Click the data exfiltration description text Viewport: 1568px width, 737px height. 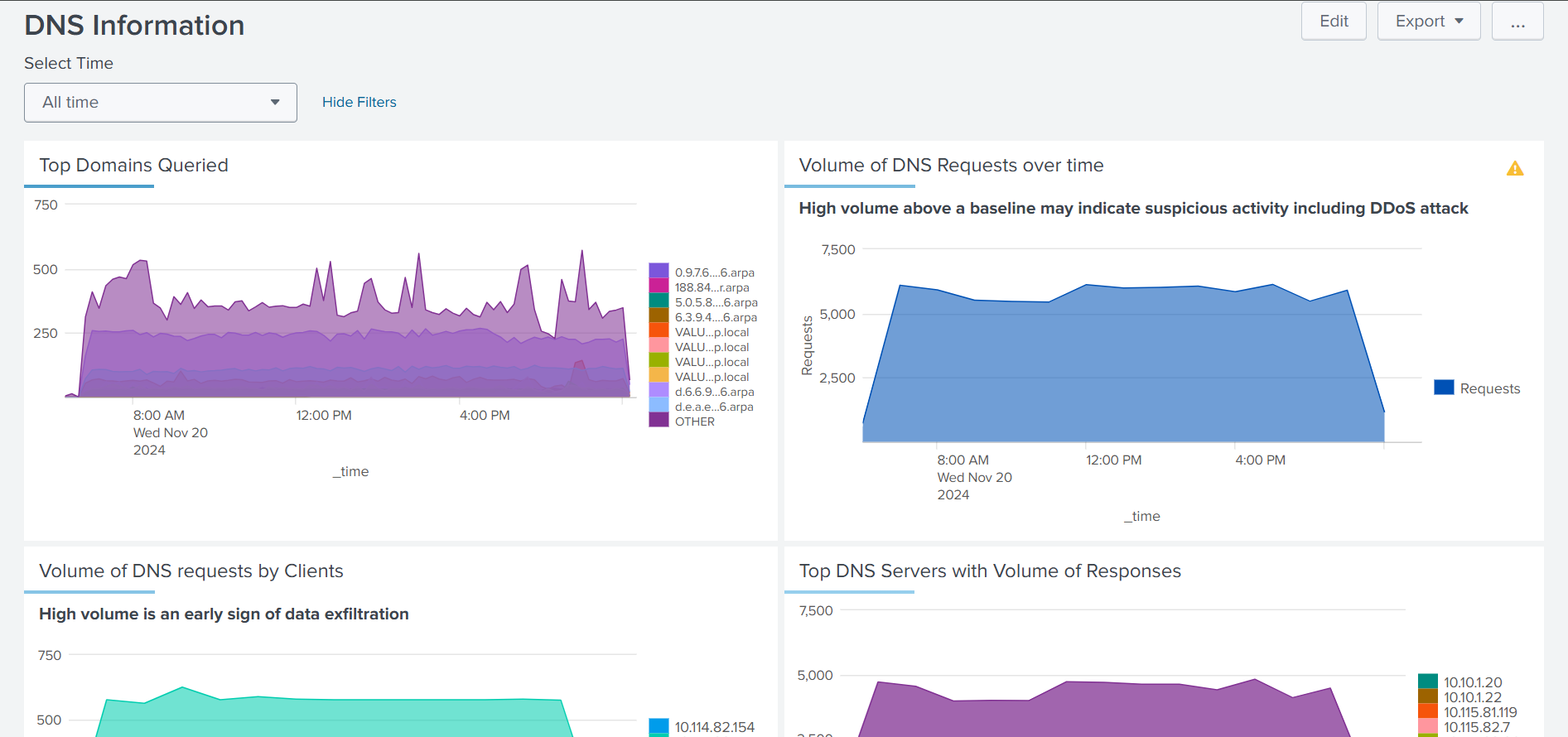click(224, 614)
